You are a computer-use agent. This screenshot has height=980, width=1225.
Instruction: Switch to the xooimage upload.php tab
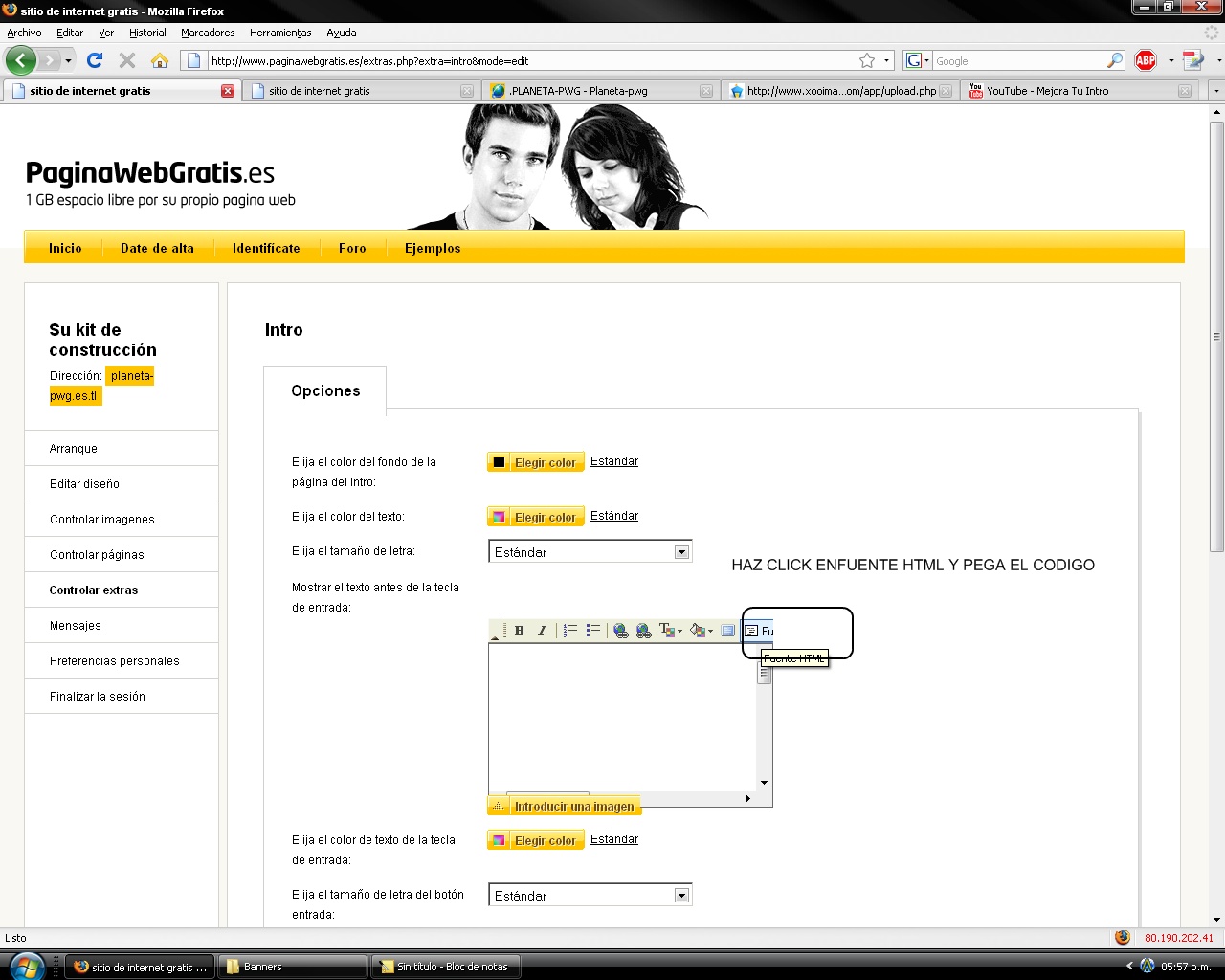pos(839,91)
